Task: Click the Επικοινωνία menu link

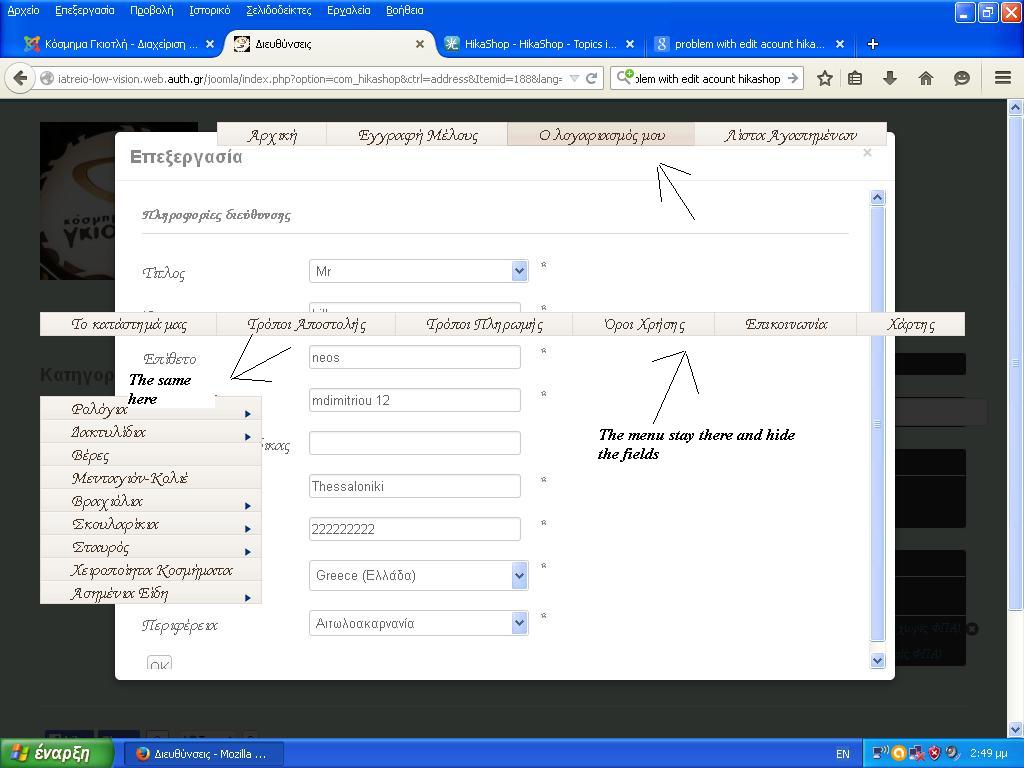Action: coord(786,324)
